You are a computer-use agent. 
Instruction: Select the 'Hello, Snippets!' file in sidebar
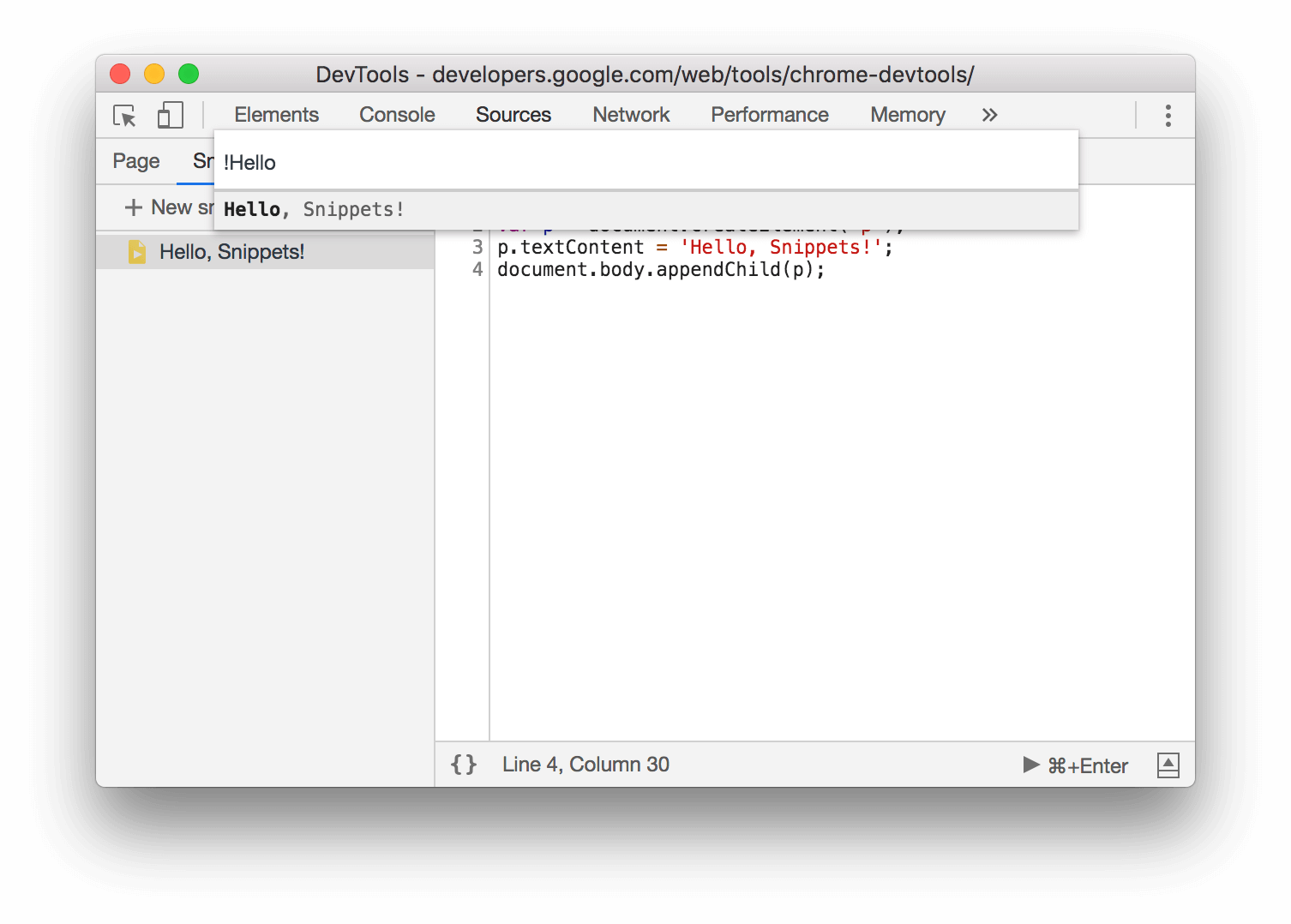click(266, 252)
